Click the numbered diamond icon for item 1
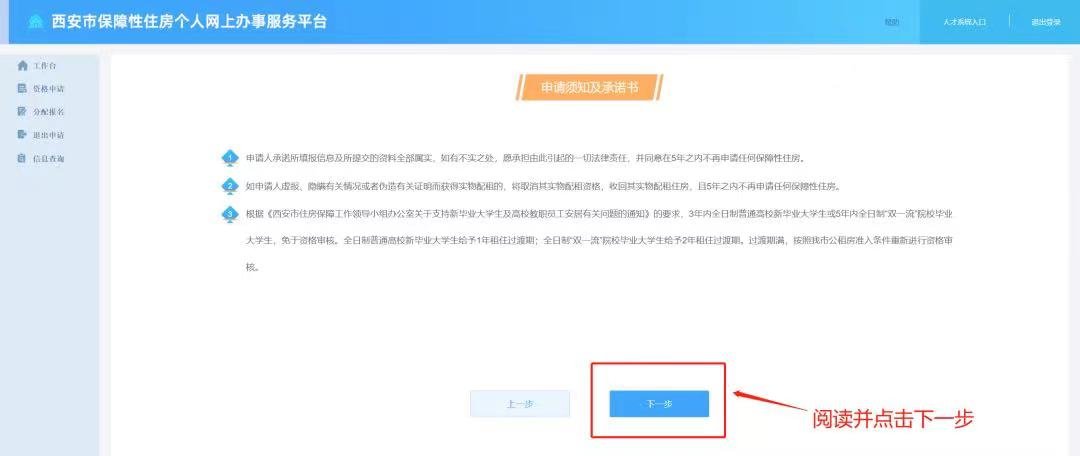Image resolution: width=1080 pixels, height=456 pixels. (230, 158)
